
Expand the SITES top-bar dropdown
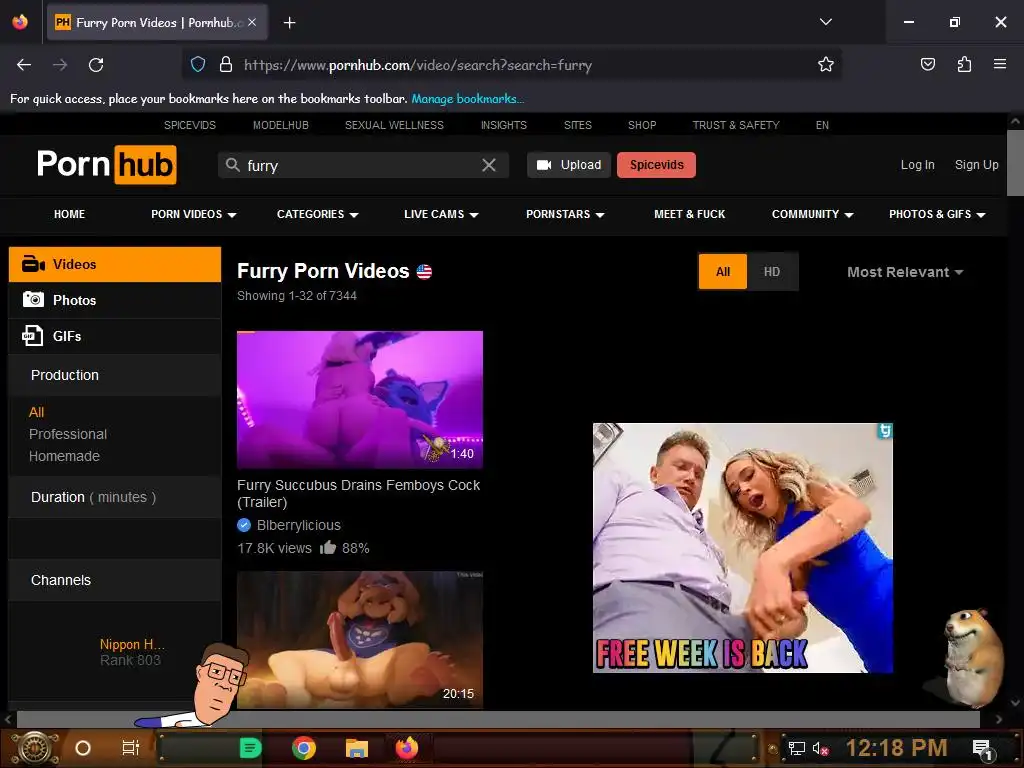coord(578,125)
